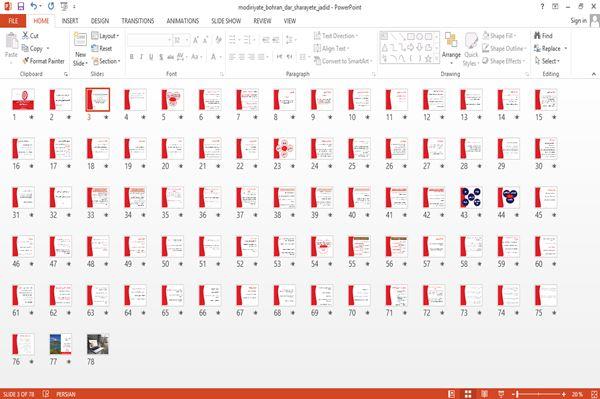Viewport: 600px width, 399px height.
Task: Open the ANIMATIONS tab
Action: [x=183, y=21]
